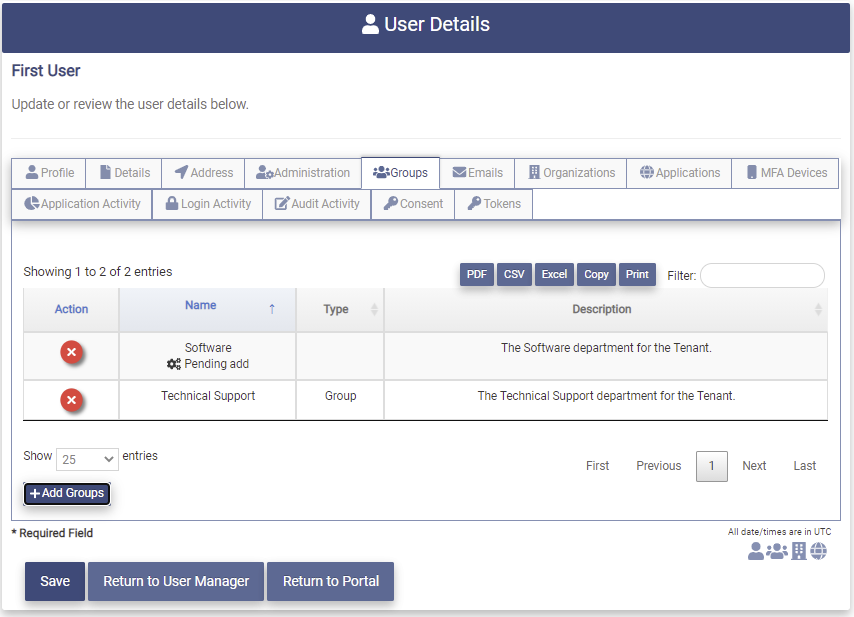Open the Profile tab
Screen dimensions: 854x617
click(x=49, y=173)
